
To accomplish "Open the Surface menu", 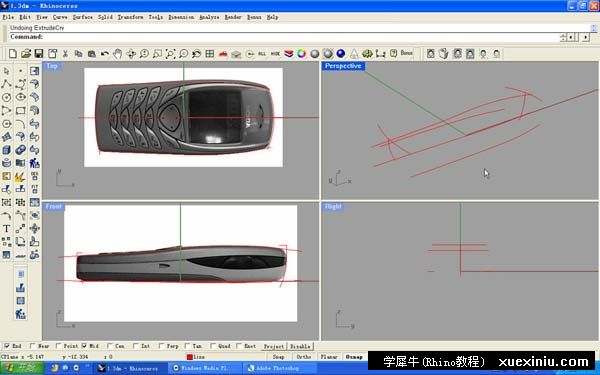I will [x=82, y=17].
